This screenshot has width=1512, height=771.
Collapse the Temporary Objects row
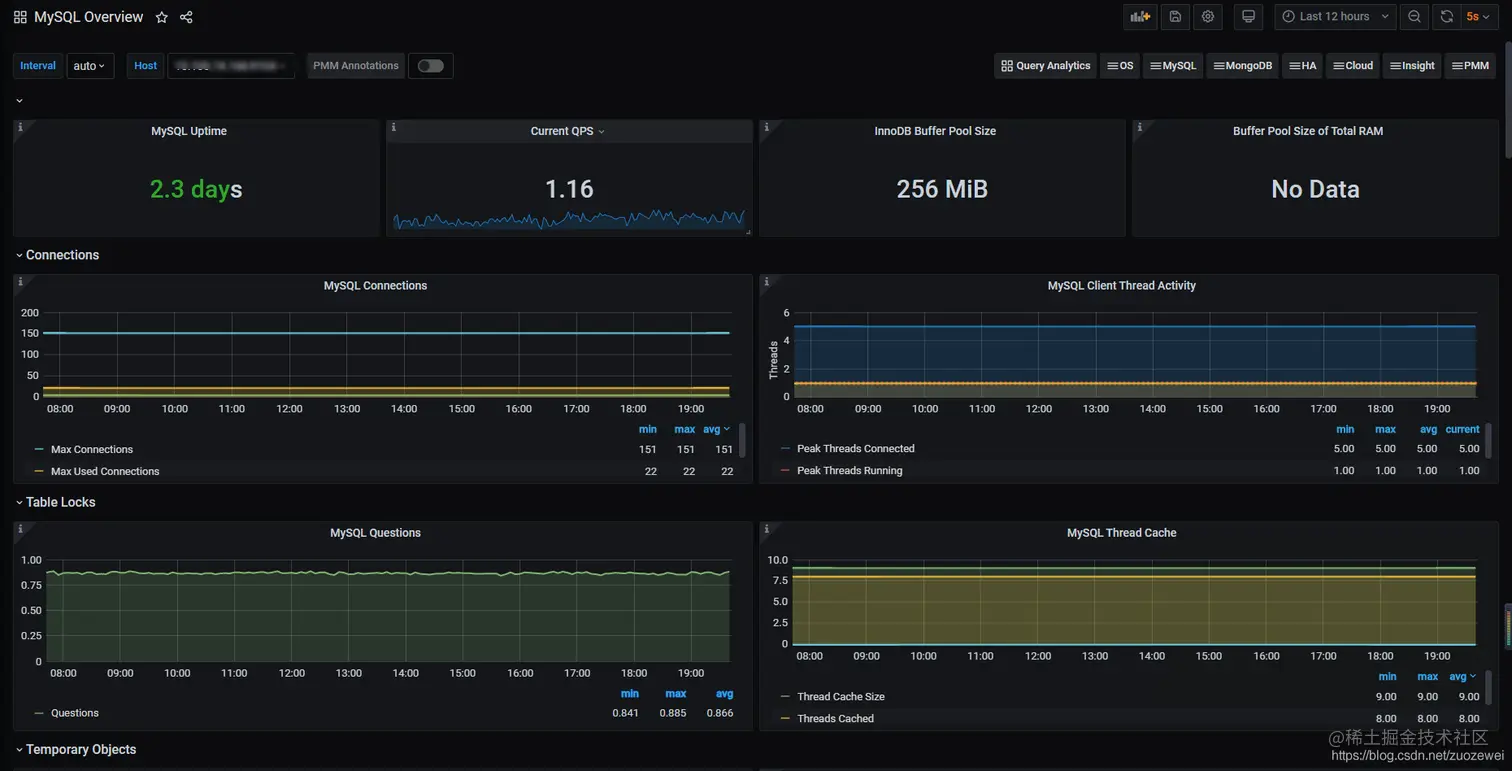point(76,749)
